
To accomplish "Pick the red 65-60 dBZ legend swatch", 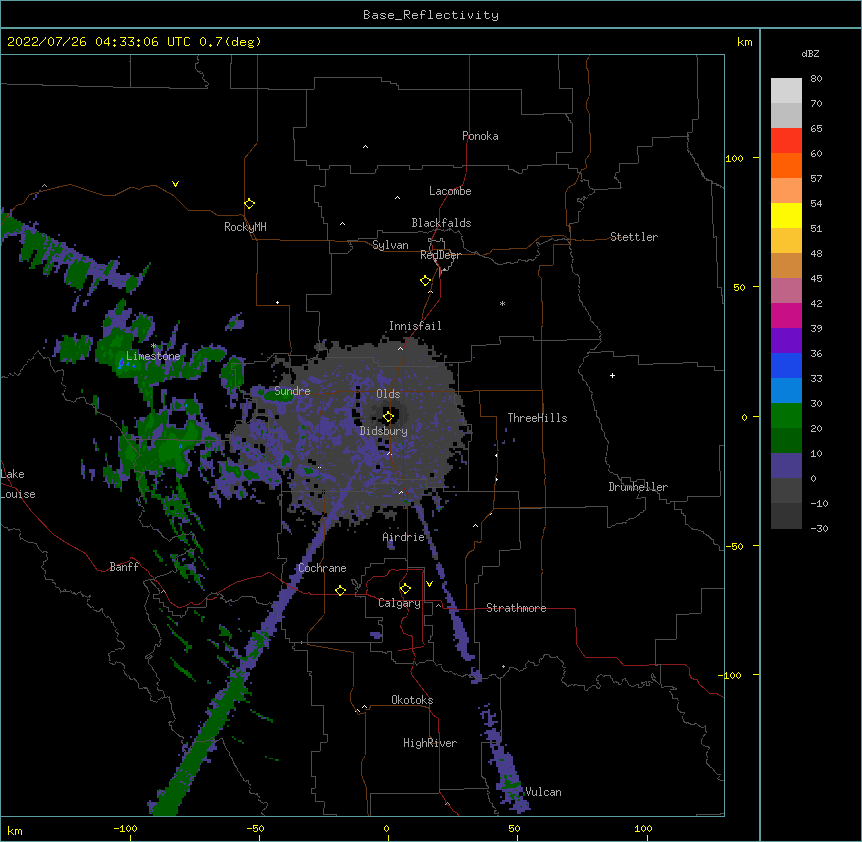I will (x=786, y=140).
